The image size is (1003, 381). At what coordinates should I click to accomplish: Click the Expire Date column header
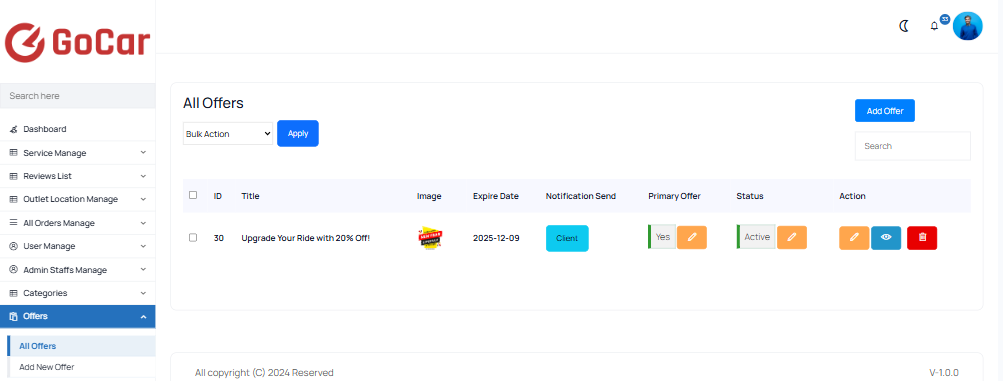(x=496, y=196)
